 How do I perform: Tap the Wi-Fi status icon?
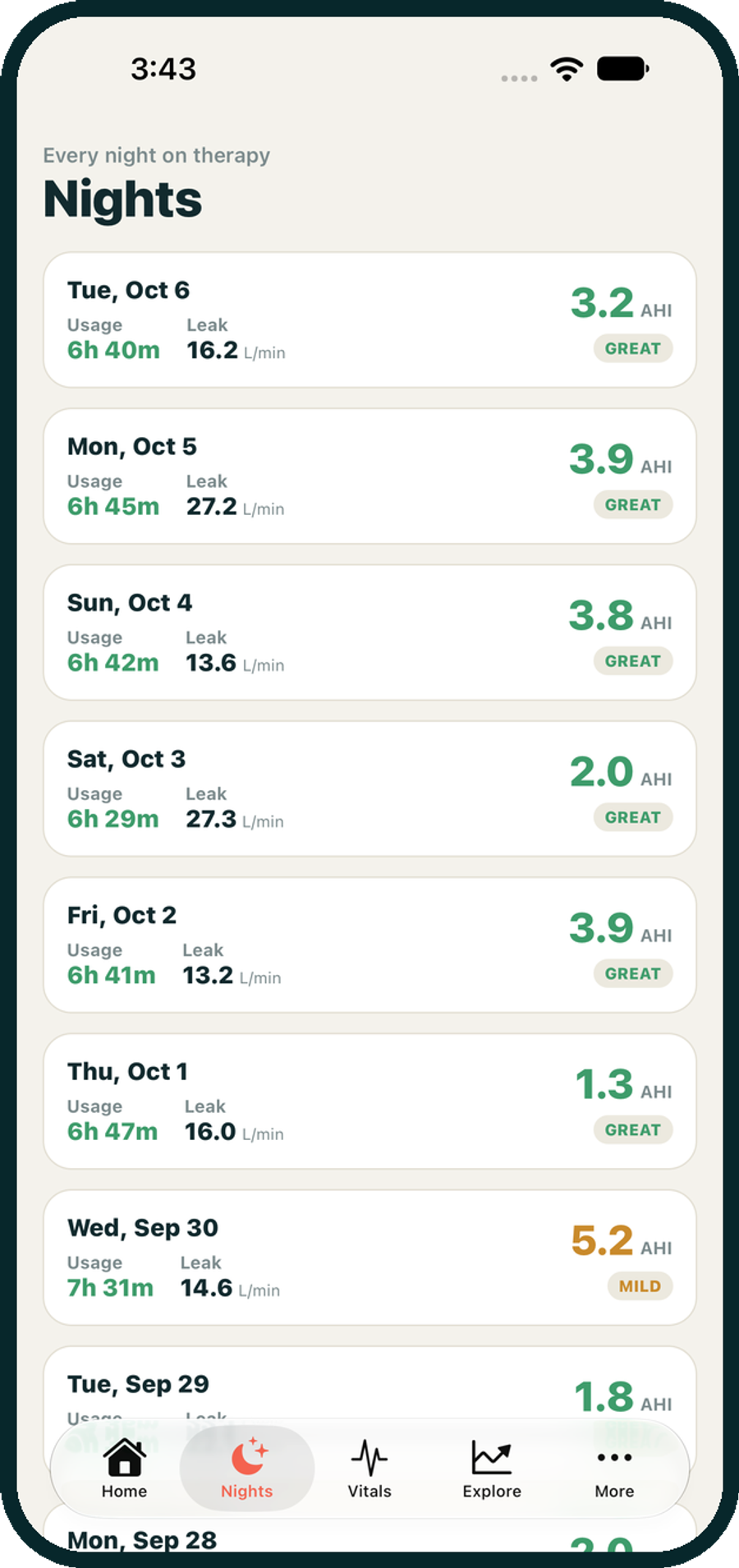[x=567, y=69]
